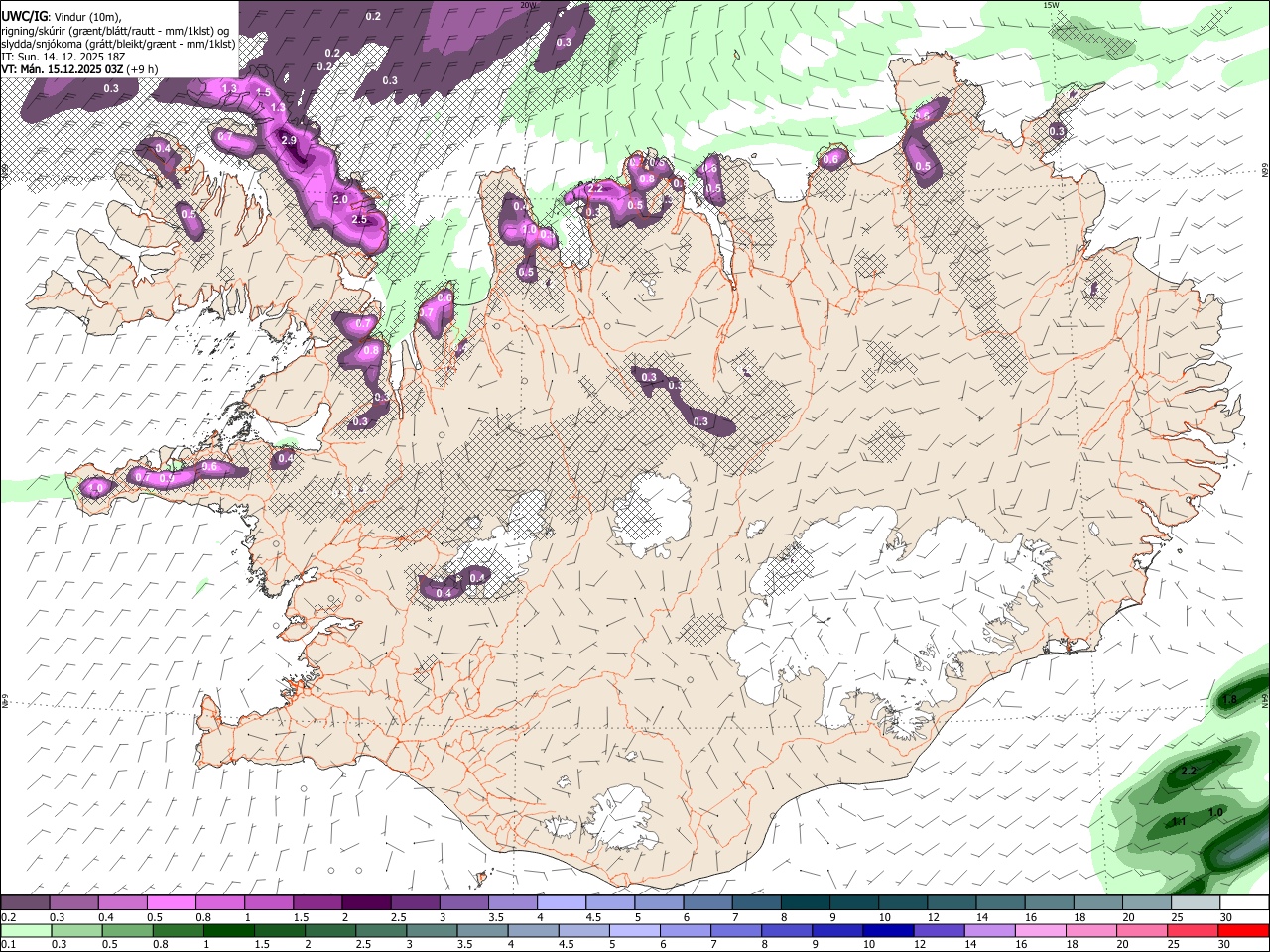Image resolution: width=1270 pixels, height=952 pixels.
Task: Pick the upper legend swatch between 1.5 and 2
Action: pos(317,902)
